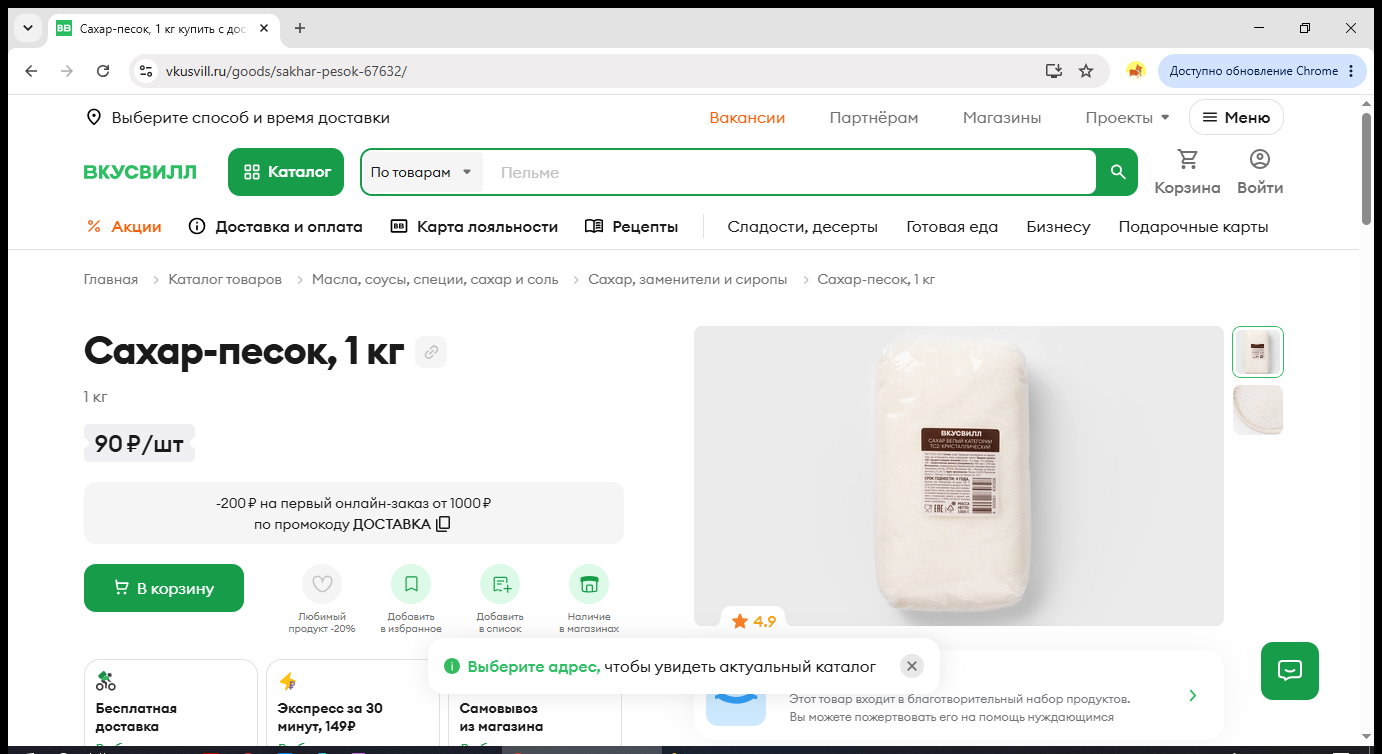Viewport: 1382px width, 754px height.
Task: Click the 4.9 star rating badge
Action: pos(754,621)
